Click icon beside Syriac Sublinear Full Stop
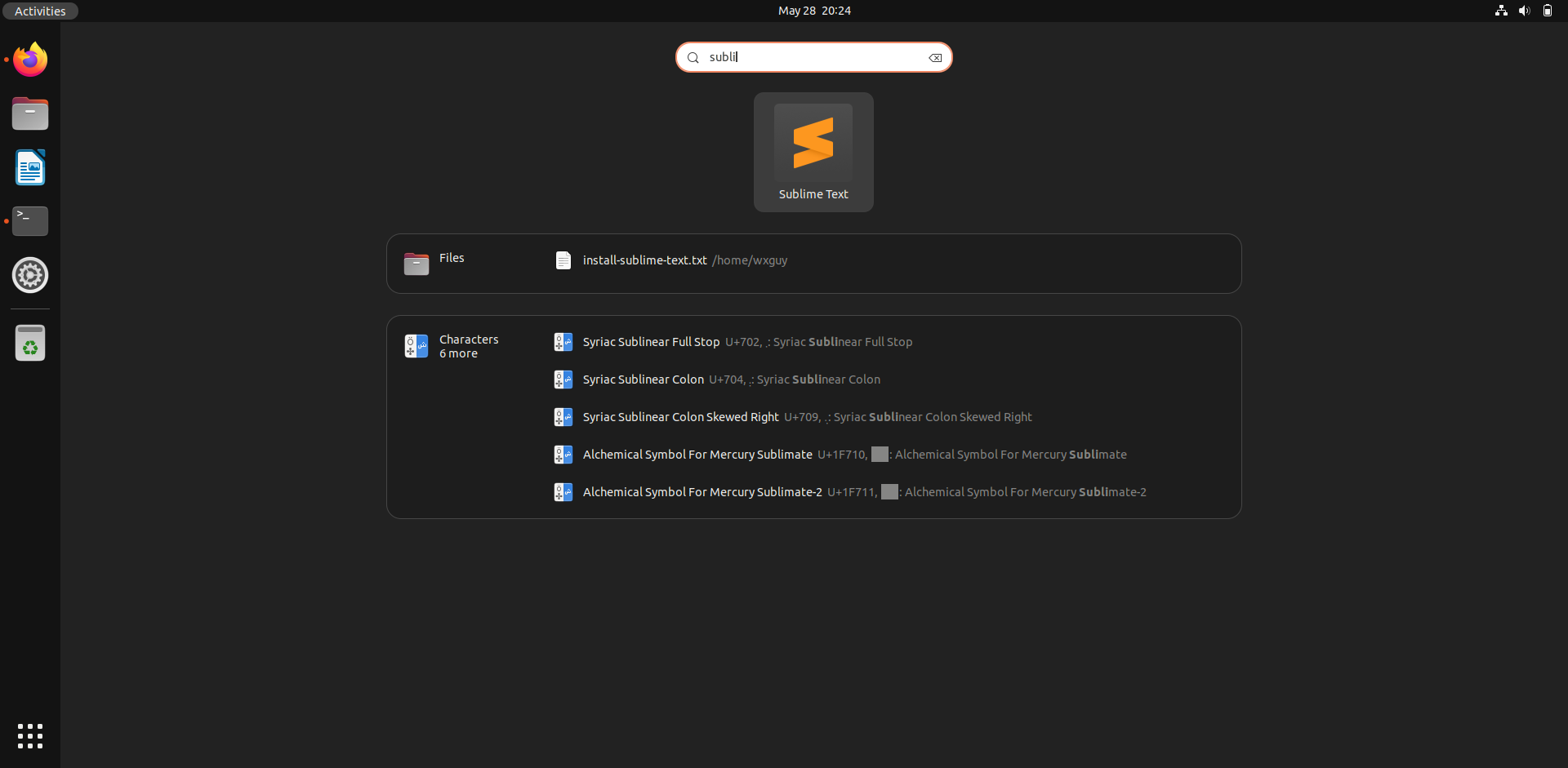This screenshot has height=768, width=1568. coord(563,342)
